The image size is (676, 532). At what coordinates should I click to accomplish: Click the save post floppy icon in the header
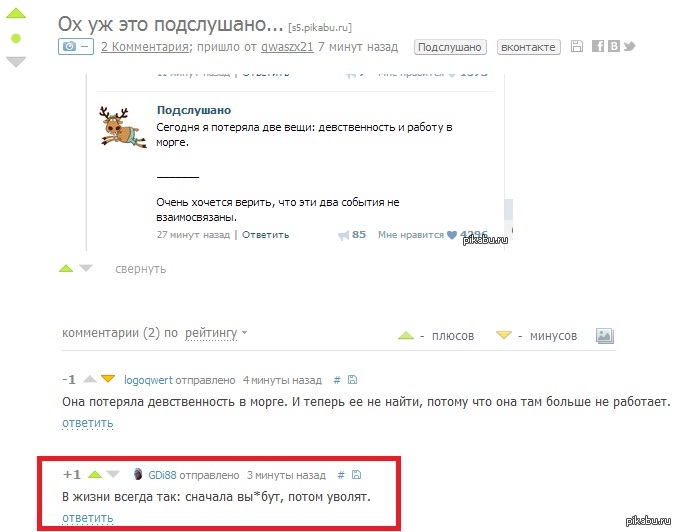coord(576,46)
